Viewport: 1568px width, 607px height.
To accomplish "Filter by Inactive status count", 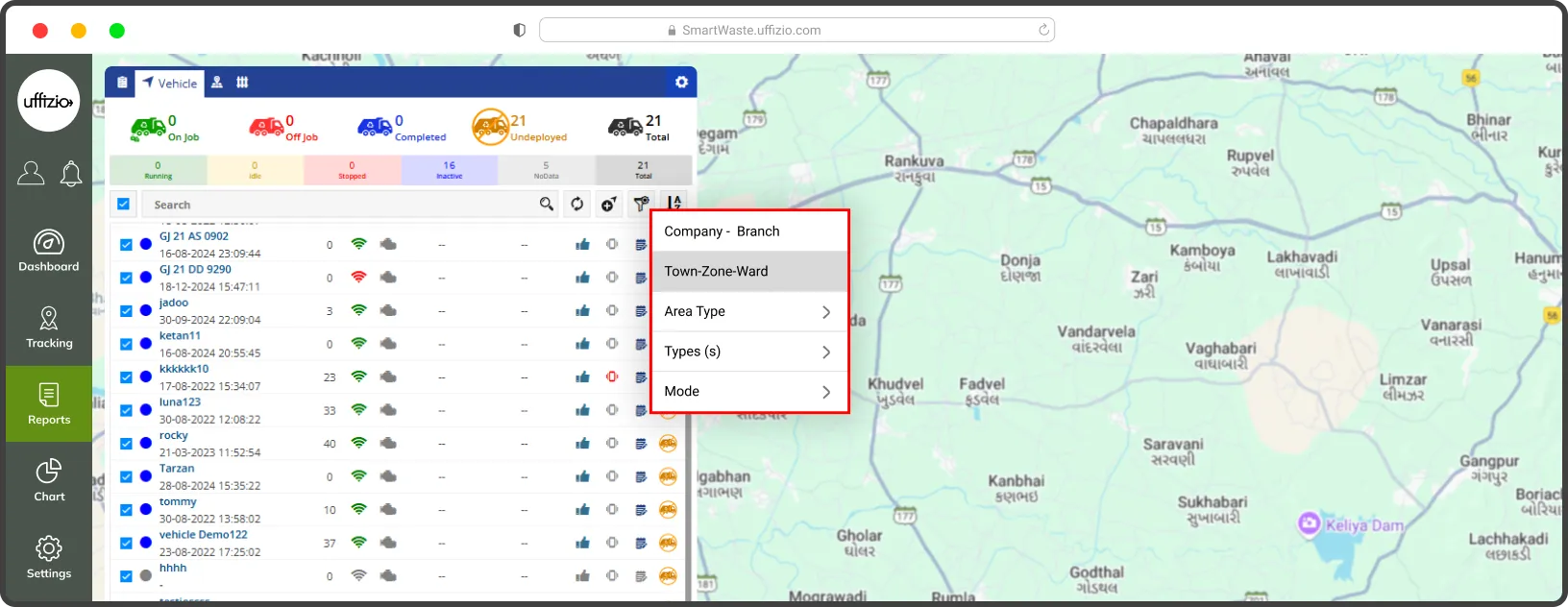I will click(449, 170).
